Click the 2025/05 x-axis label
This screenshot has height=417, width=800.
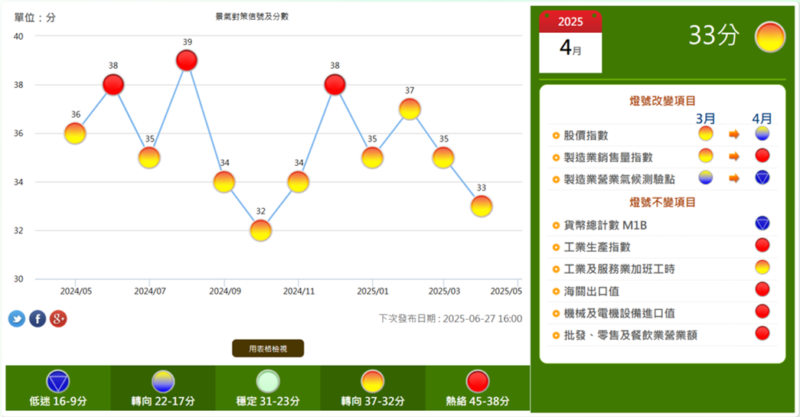(x=506, y=291)
